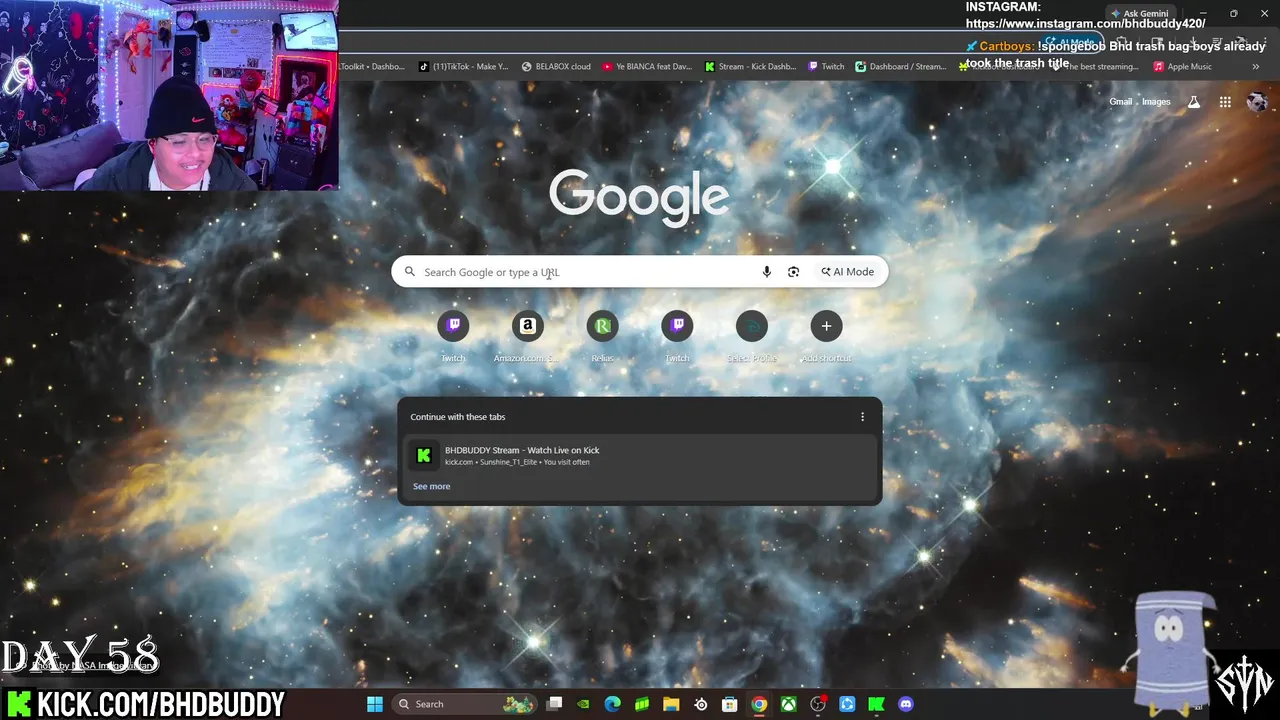Click the Ask Gemini button

pyautogui.click(x=1138, y=14)
